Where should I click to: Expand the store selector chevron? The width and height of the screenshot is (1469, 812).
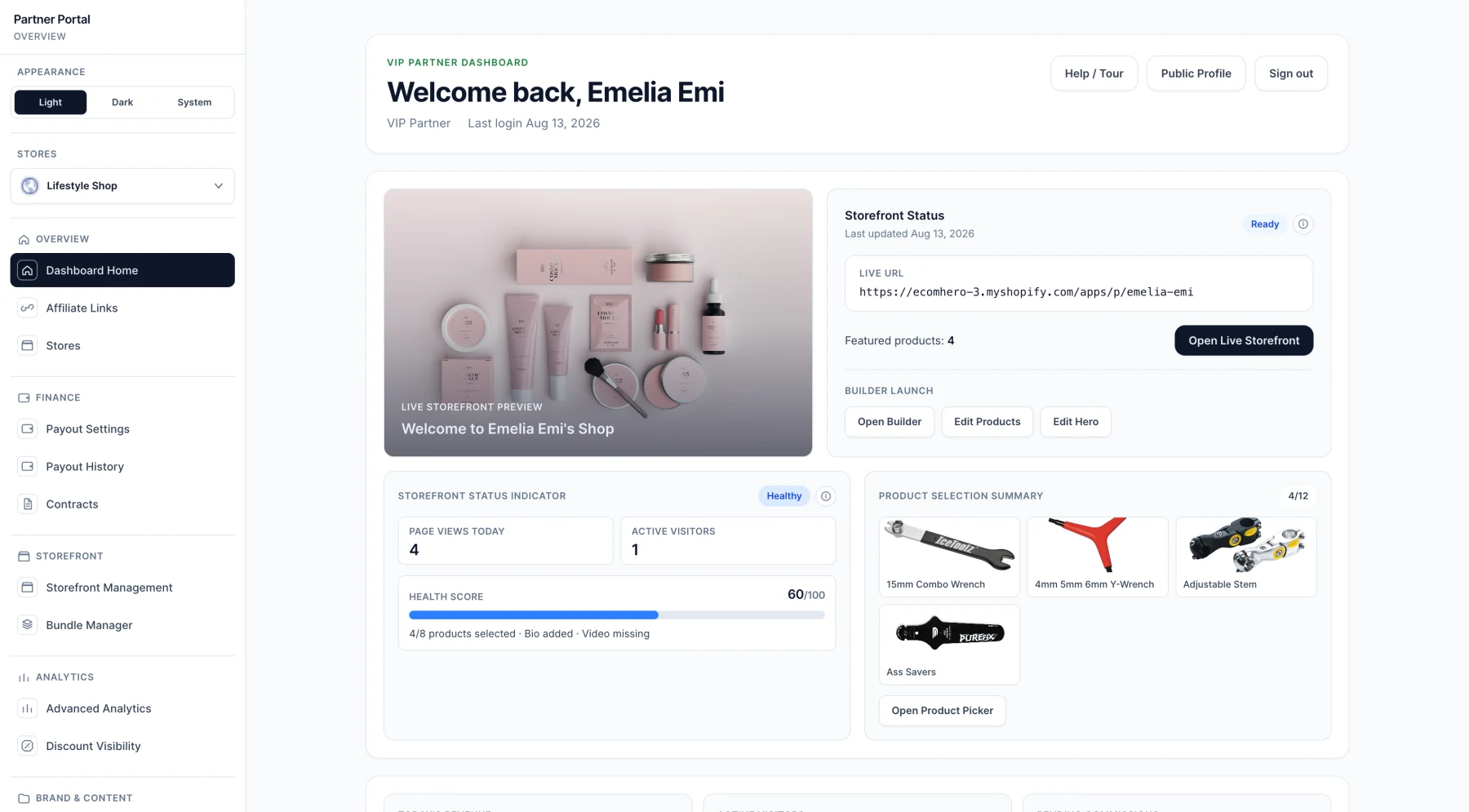coord(219,186)
